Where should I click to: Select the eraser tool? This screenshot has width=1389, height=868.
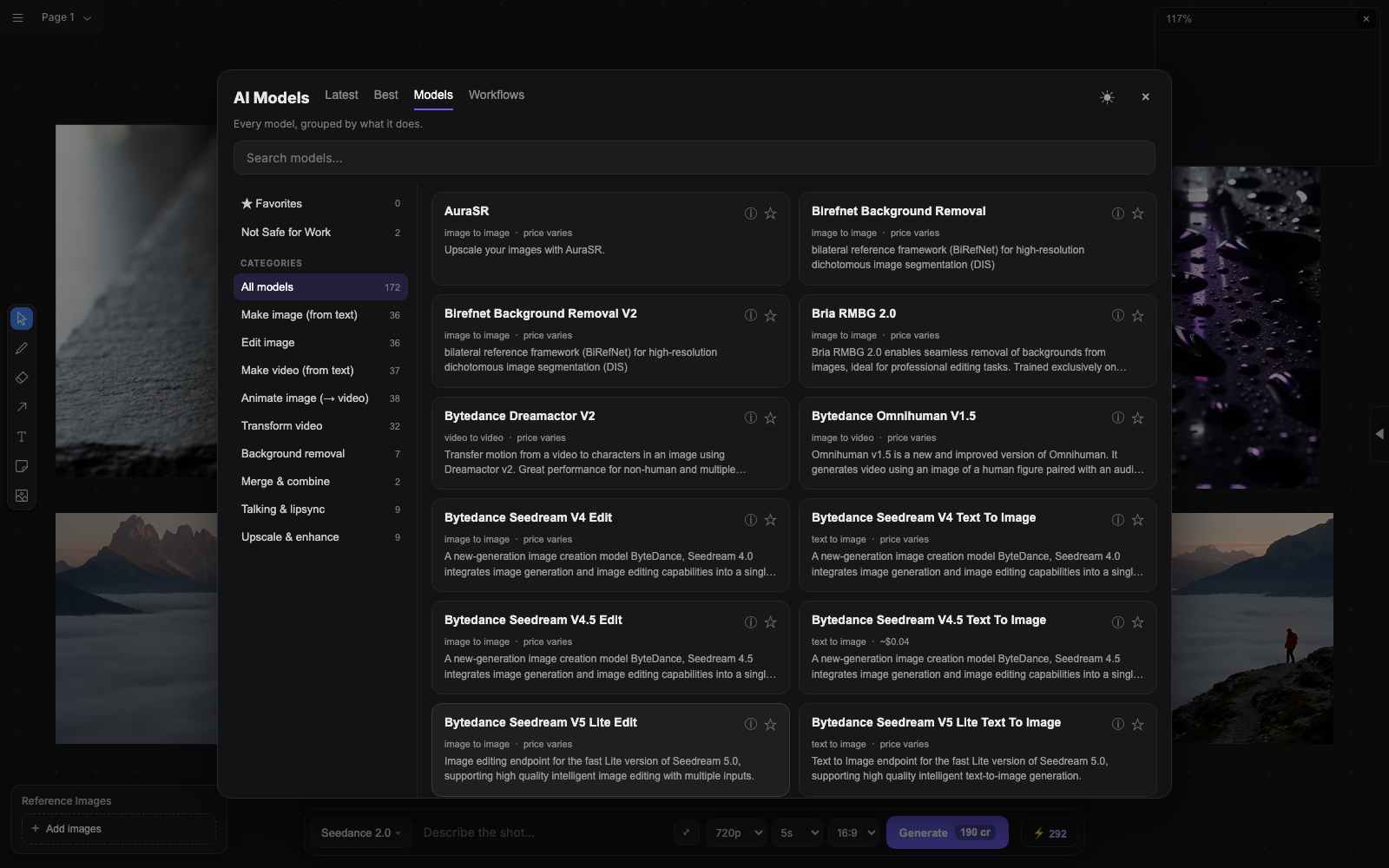click(x=22, y=378)
